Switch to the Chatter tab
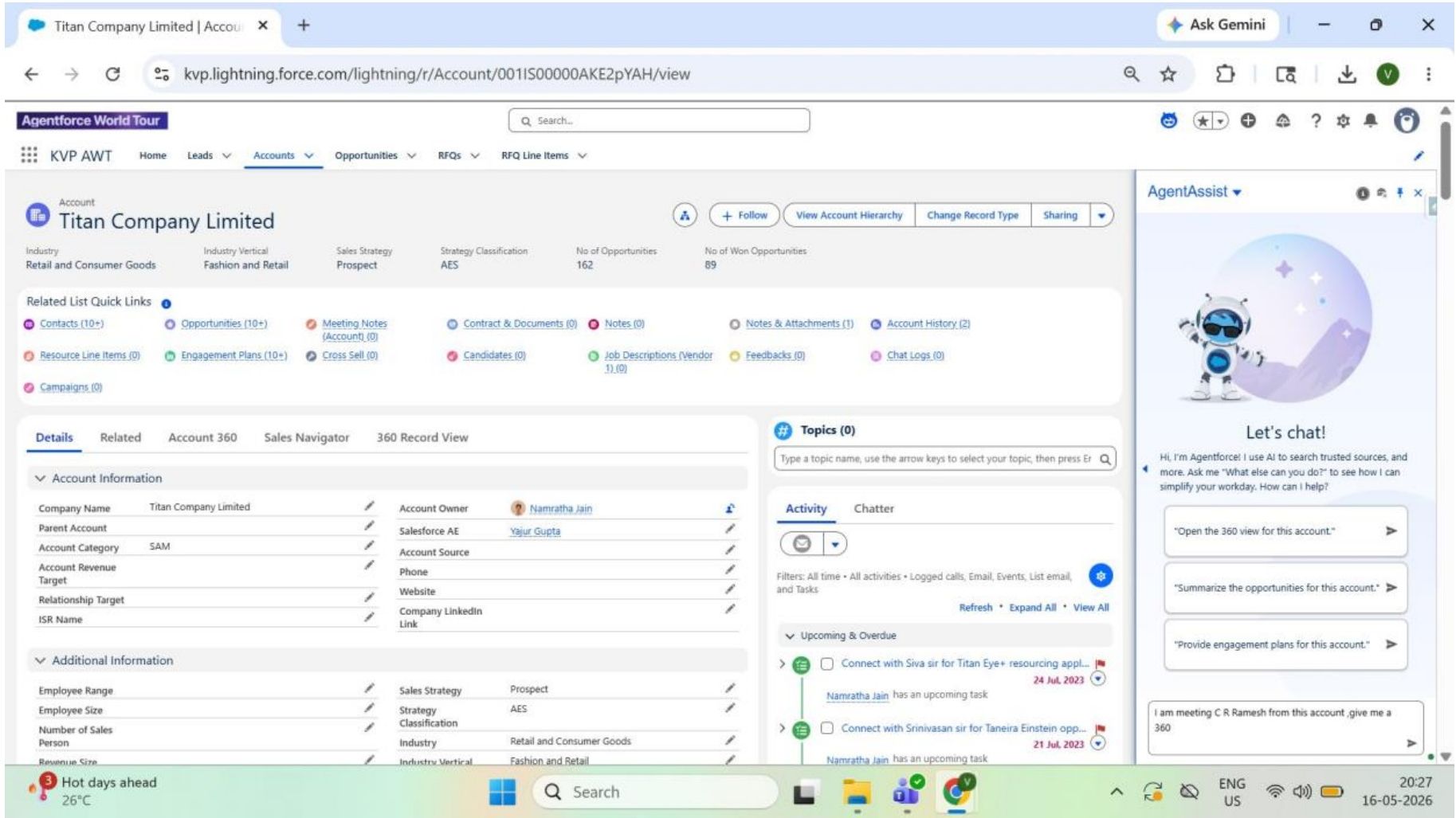Screen dimensions: 1456x818 tap(873, 508)
